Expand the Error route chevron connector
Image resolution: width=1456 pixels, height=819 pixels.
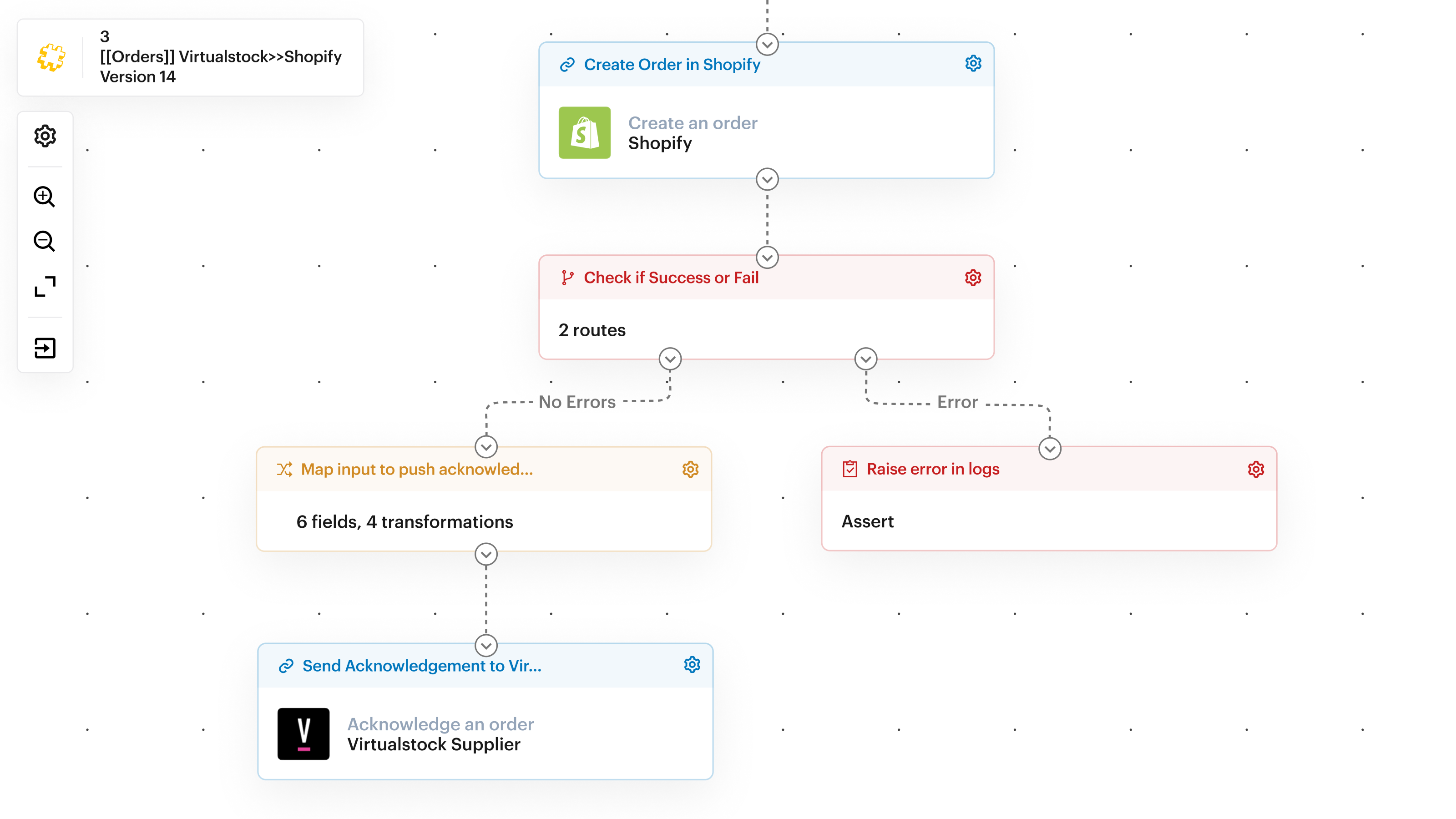[x=865, y=359]
